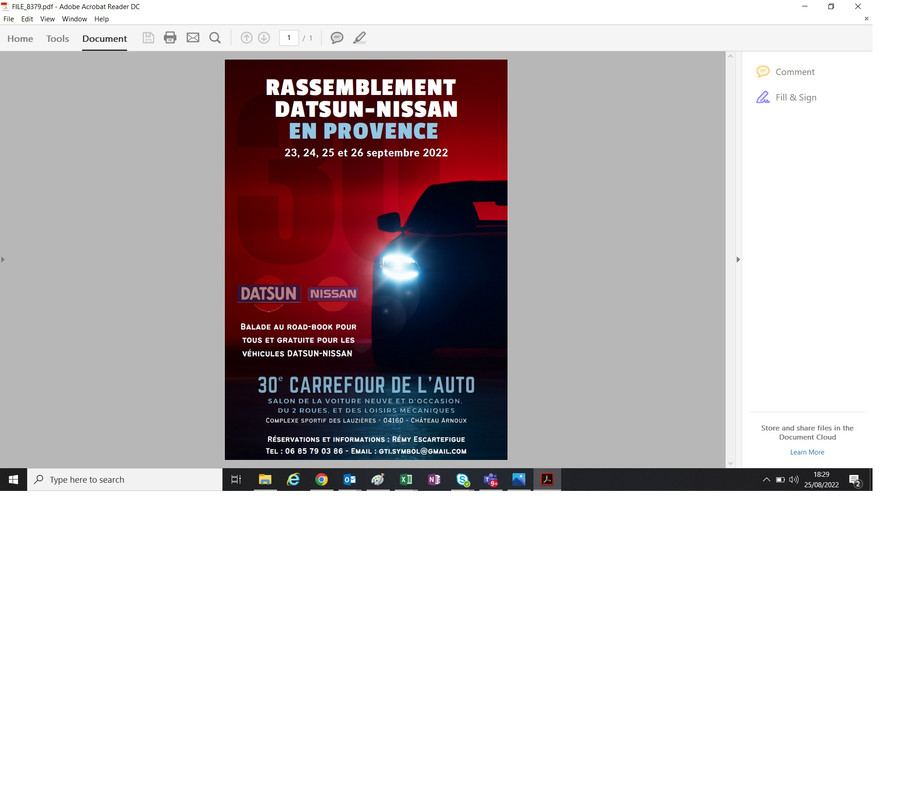Viewport: 916px width, 800px height.
Task: Click the volume speaker tray icon
Action: 794,480
